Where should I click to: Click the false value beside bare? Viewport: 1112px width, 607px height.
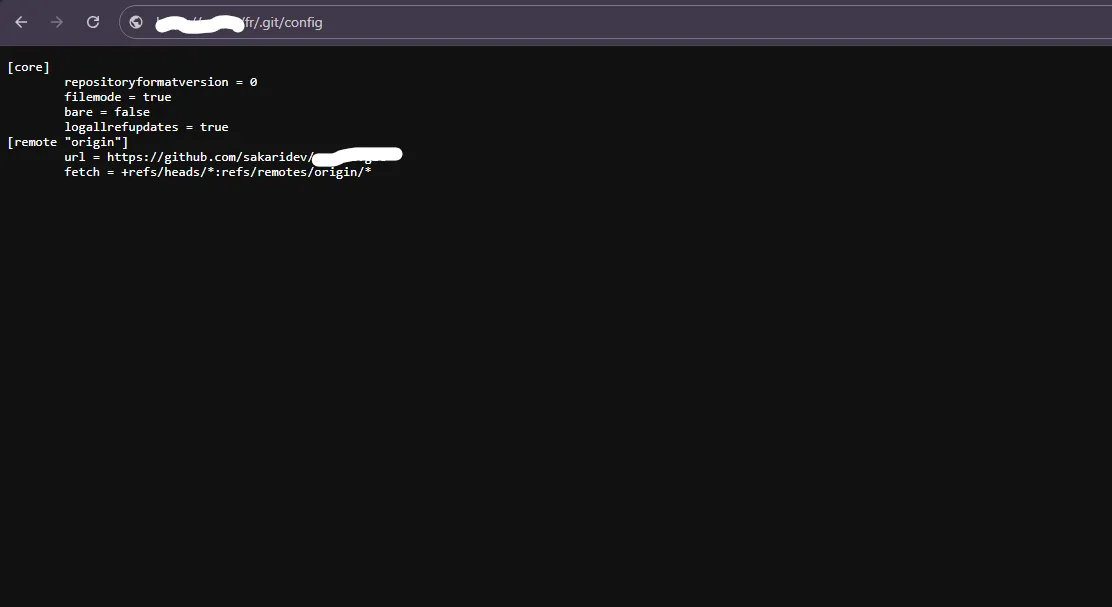coord(132,112)
